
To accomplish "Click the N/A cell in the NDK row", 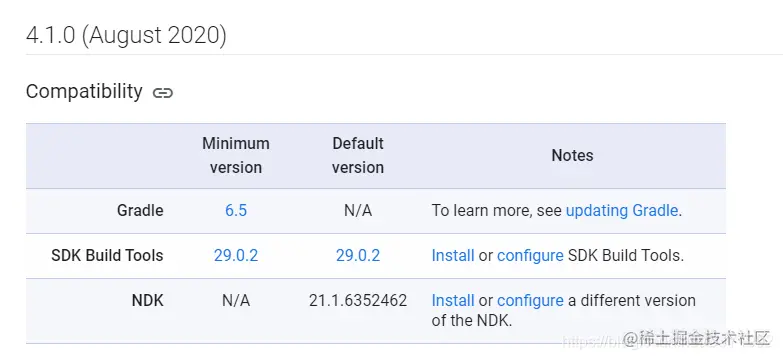I will pyautogui.click(x=236, y=301).
